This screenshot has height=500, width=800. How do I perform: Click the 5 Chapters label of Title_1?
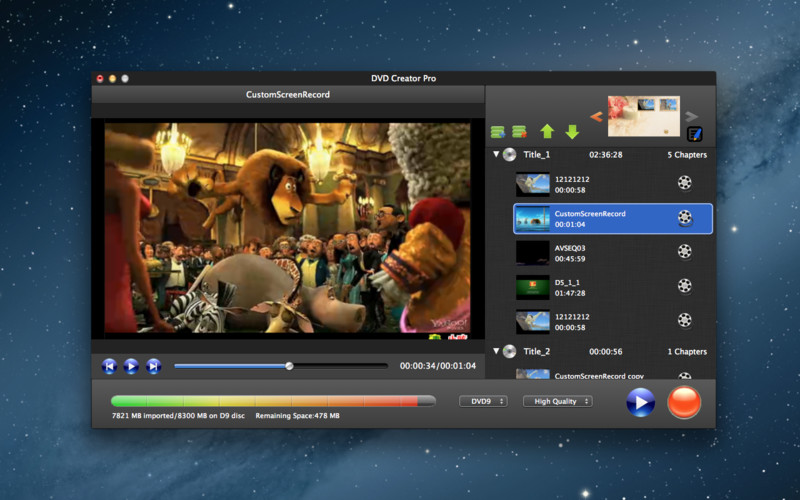[687, 155]
